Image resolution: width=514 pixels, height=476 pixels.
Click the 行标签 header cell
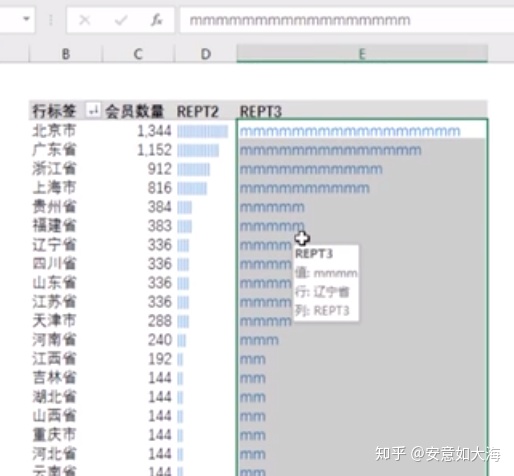click(54, 111)
